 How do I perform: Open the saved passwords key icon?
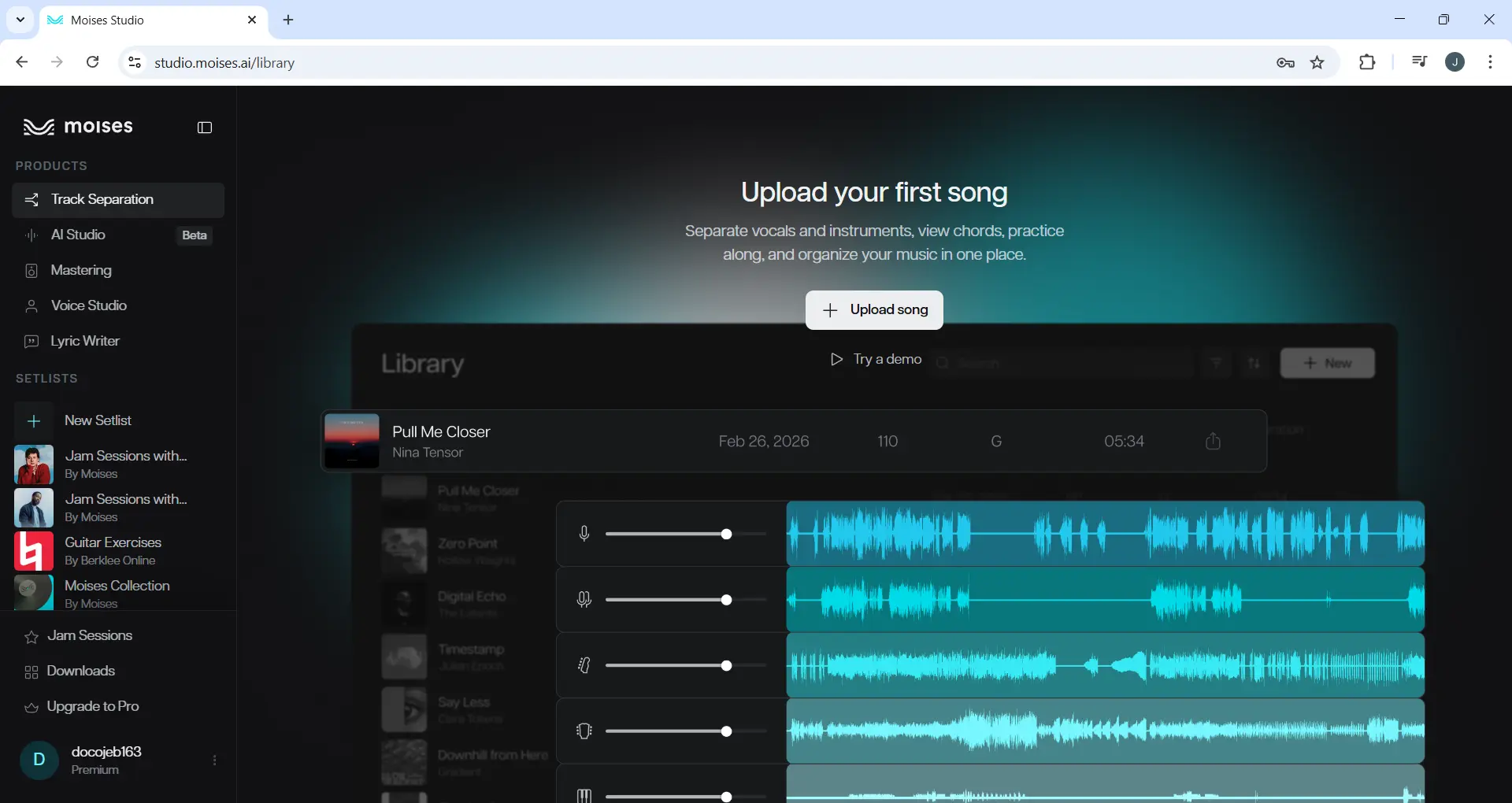click(1285, 63)
